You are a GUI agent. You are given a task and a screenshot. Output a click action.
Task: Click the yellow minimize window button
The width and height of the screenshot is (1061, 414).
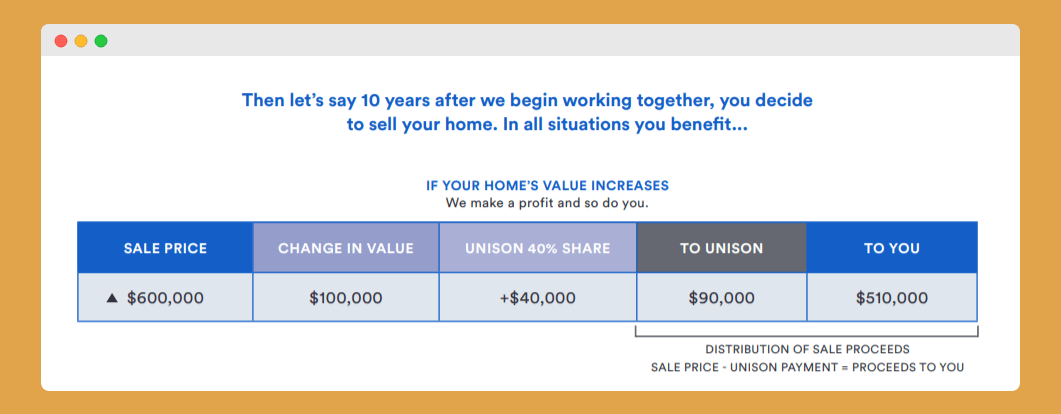[x=81, y=41]
